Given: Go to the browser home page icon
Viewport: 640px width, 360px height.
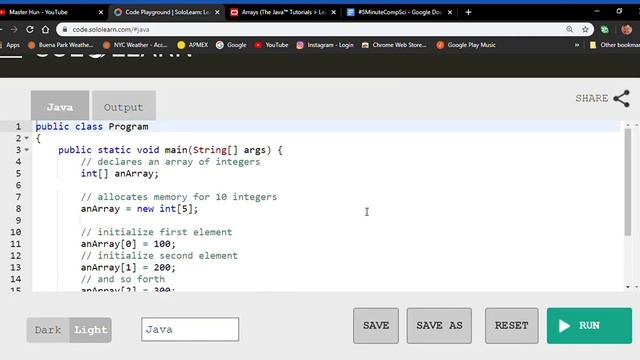Looking at the screenshot, I should click(45, 29).
